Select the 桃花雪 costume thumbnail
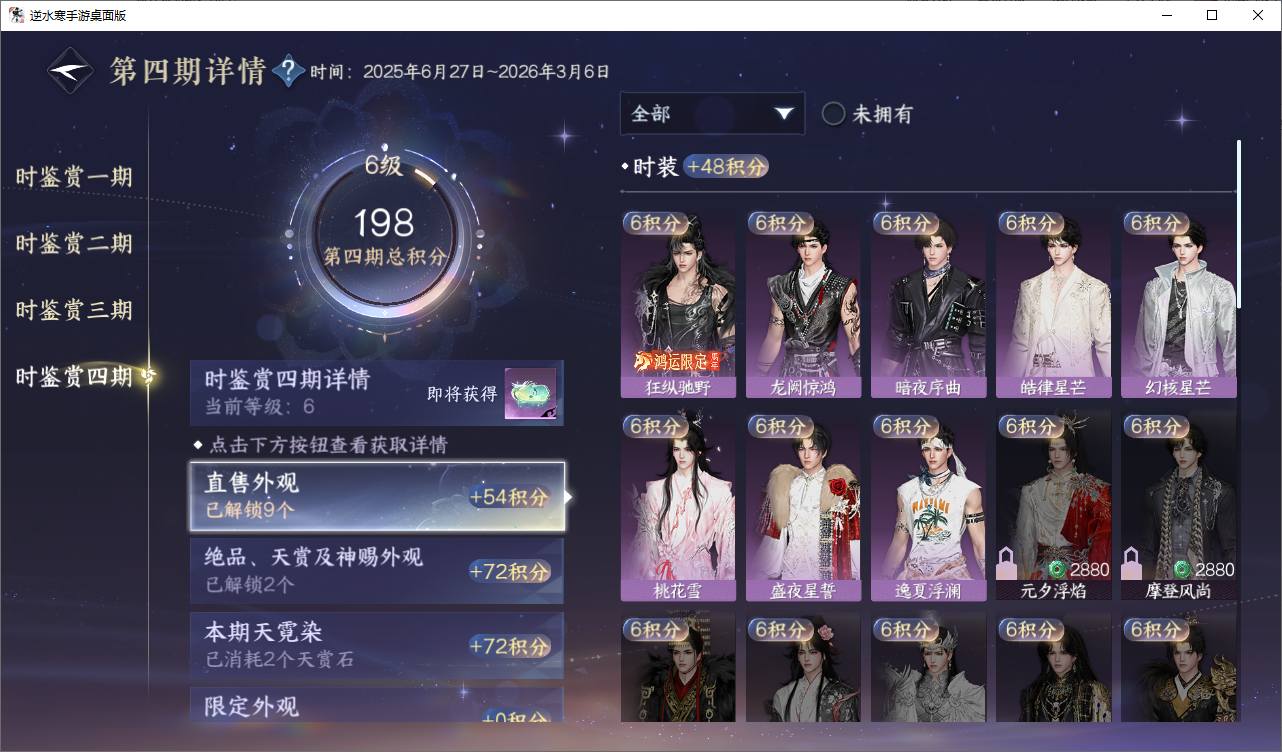 [678, 505]
